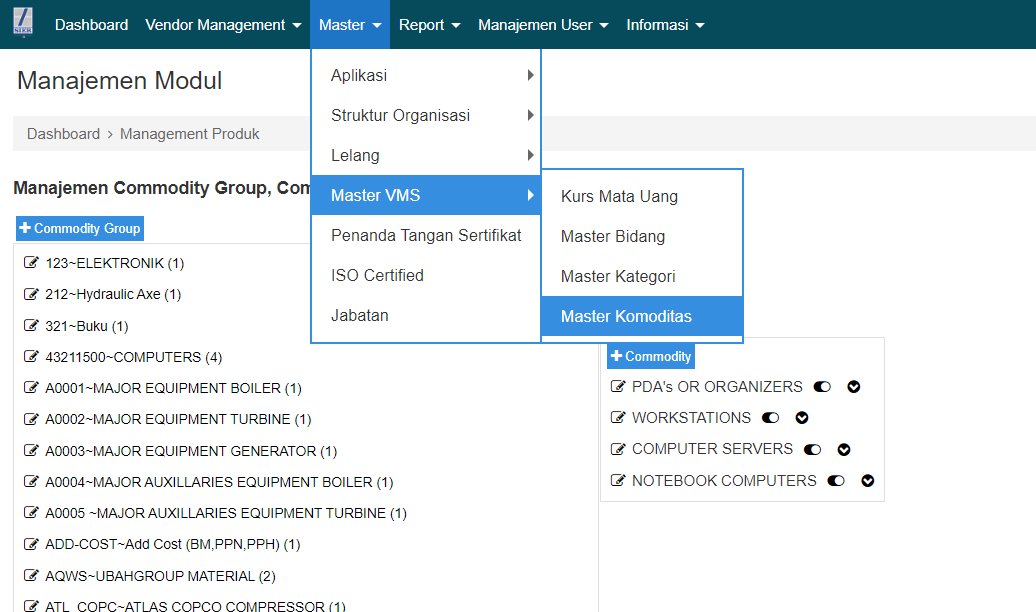The width and height of the screenshot is (1036, 612).
Task: Choose Kurs Mata Uang menu item
Action: point(619,197)
